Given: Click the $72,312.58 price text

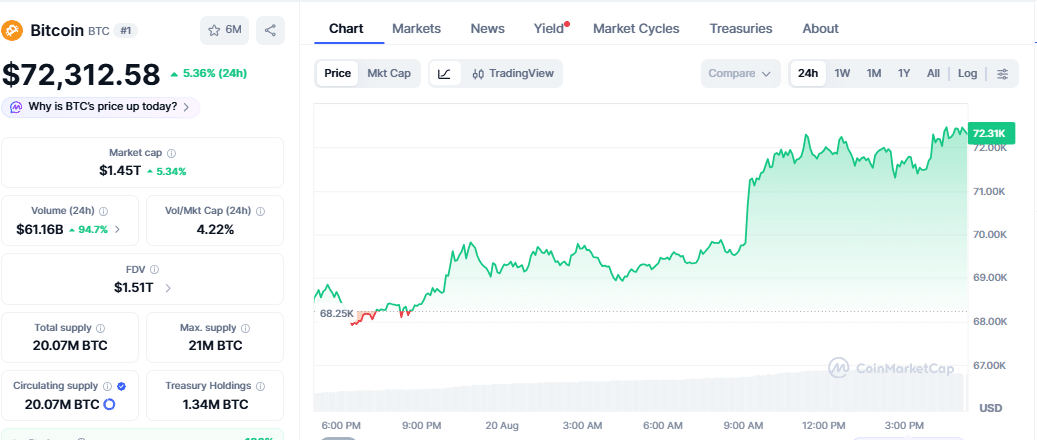Looking at the screenshot, I should pos(81,75).
